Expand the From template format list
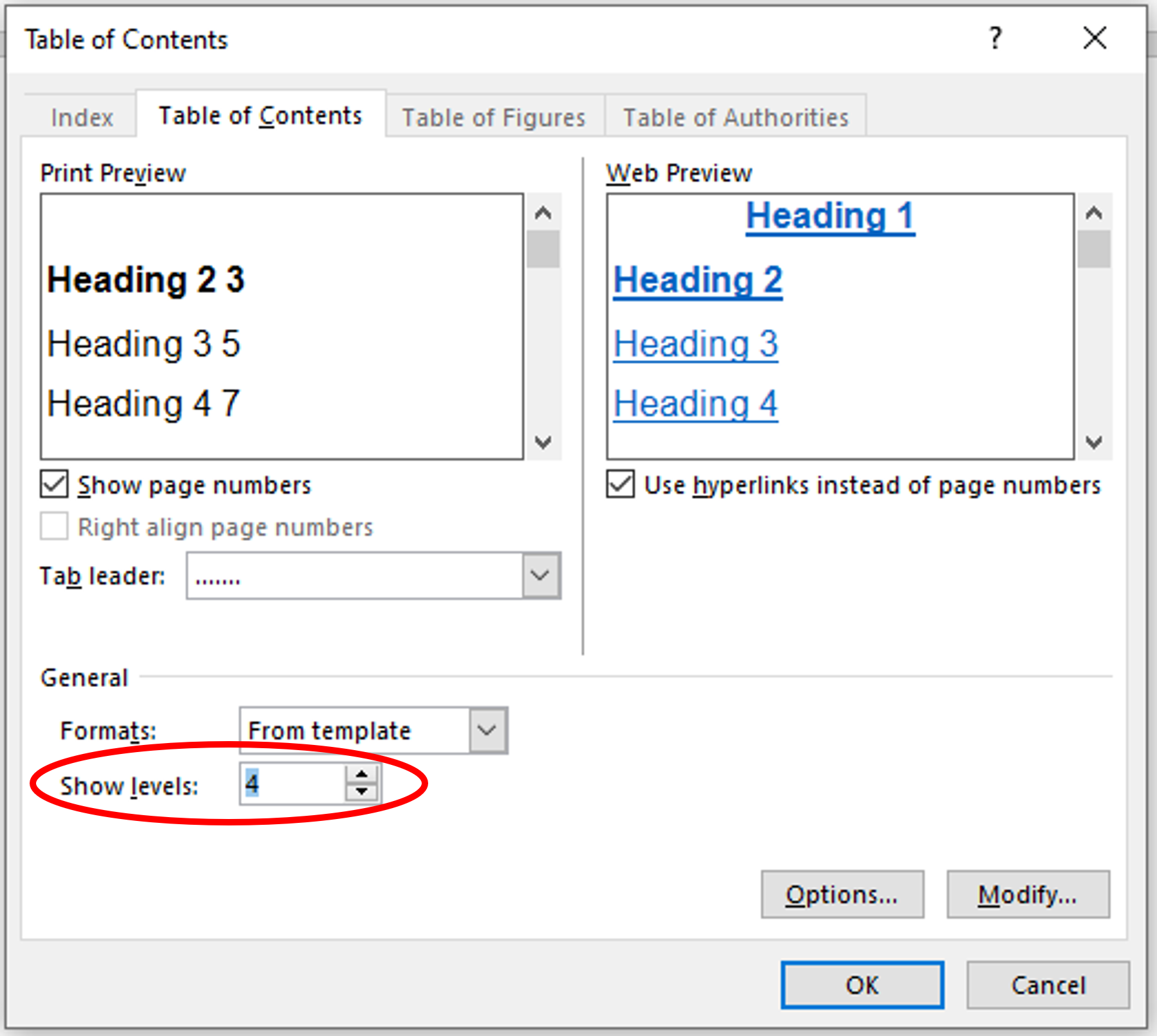This screenshot has width=1157, height=1036. click(487, 730)
